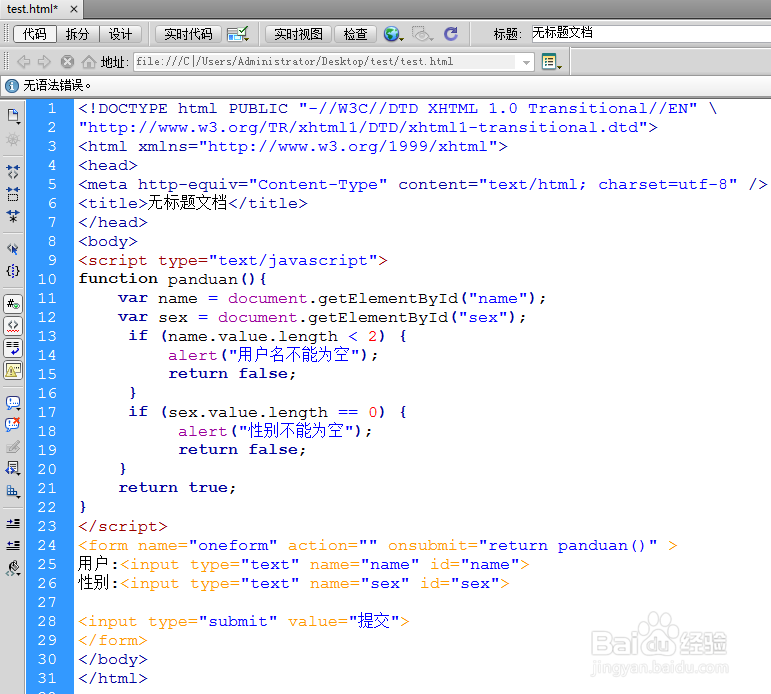This screenshot has height=694, width=771.
Task: Click the Indent Code icon
Action: (x=13, y=523)
